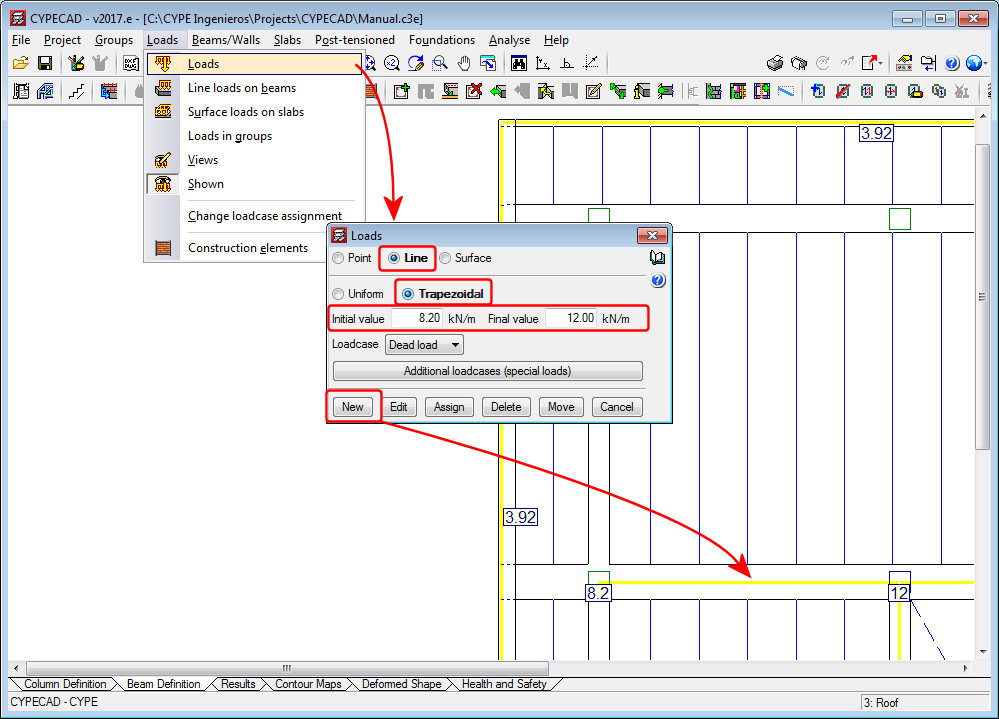The image size is (999, 719).
Task: Choose the Uniform load option
Action: coord(339,294)
